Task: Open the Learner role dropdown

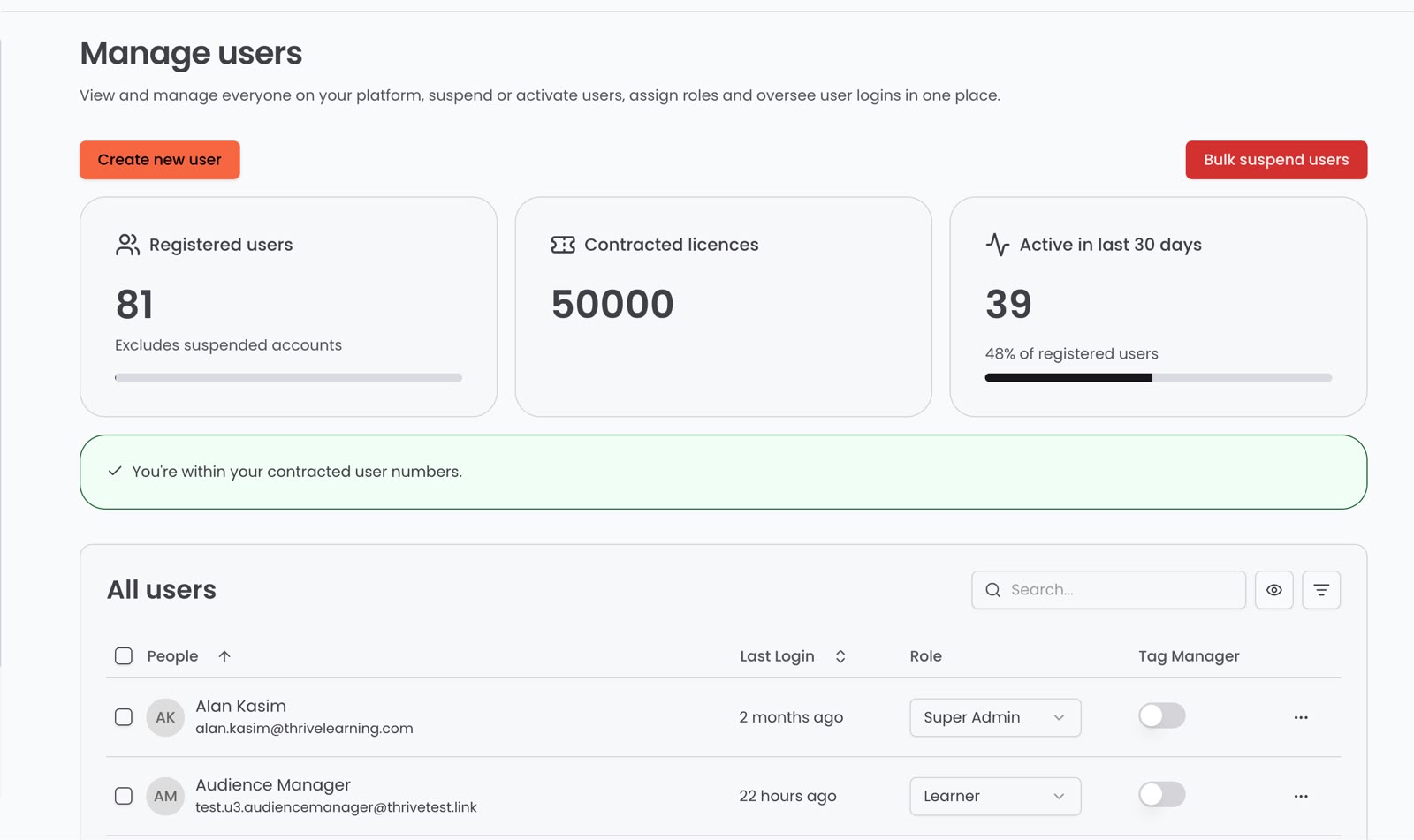Action: (995, 796)
